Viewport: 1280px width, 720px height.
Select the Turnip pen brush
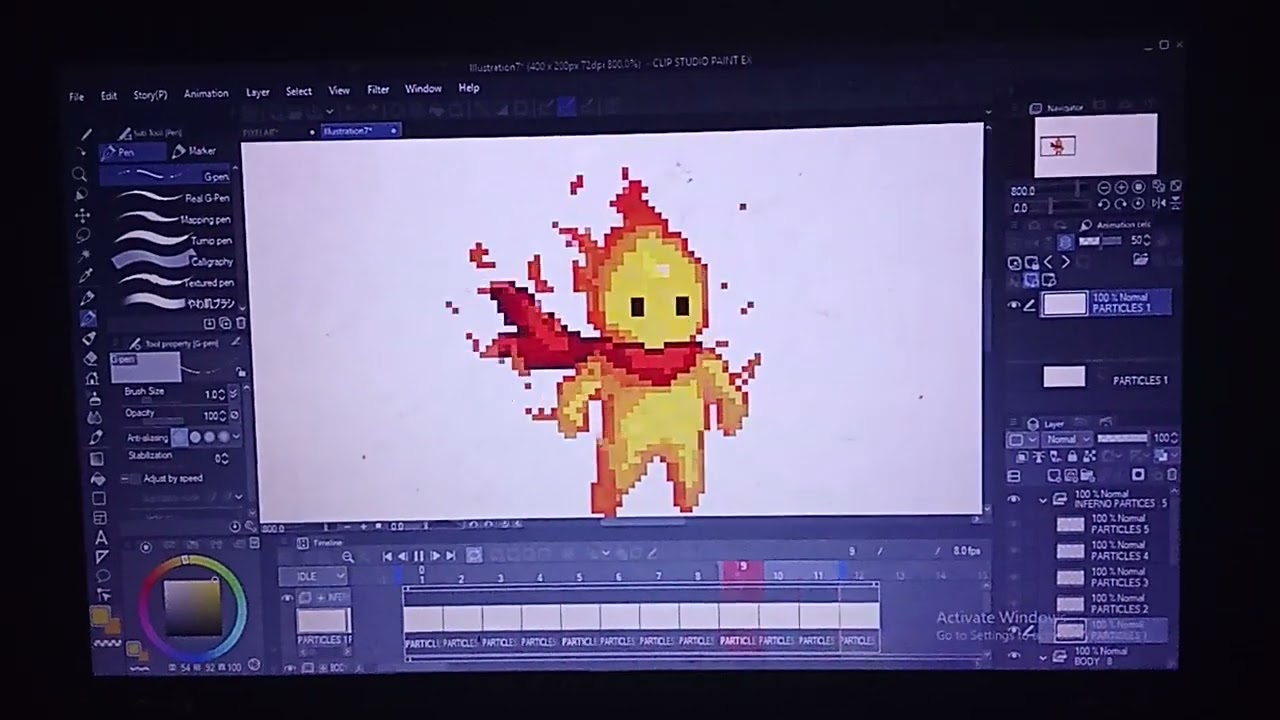[170, 240]
